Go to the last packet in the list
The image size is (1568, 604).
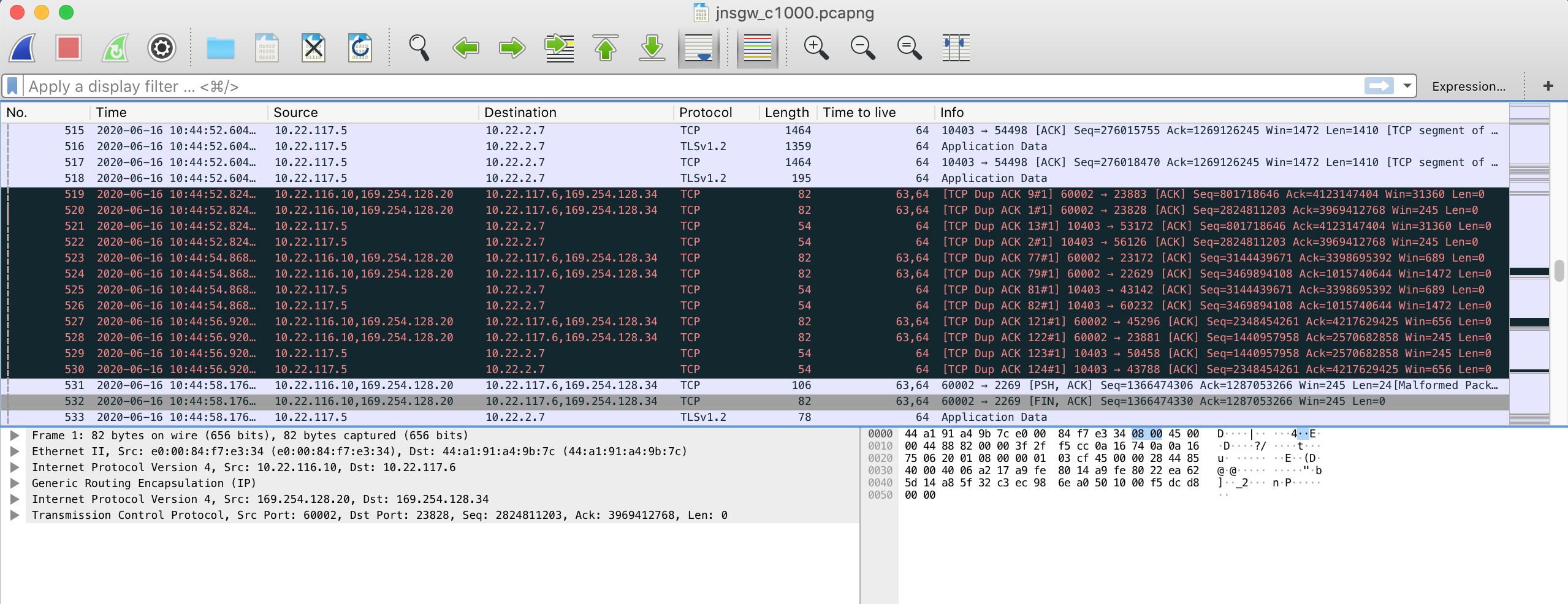click(652, 48)
